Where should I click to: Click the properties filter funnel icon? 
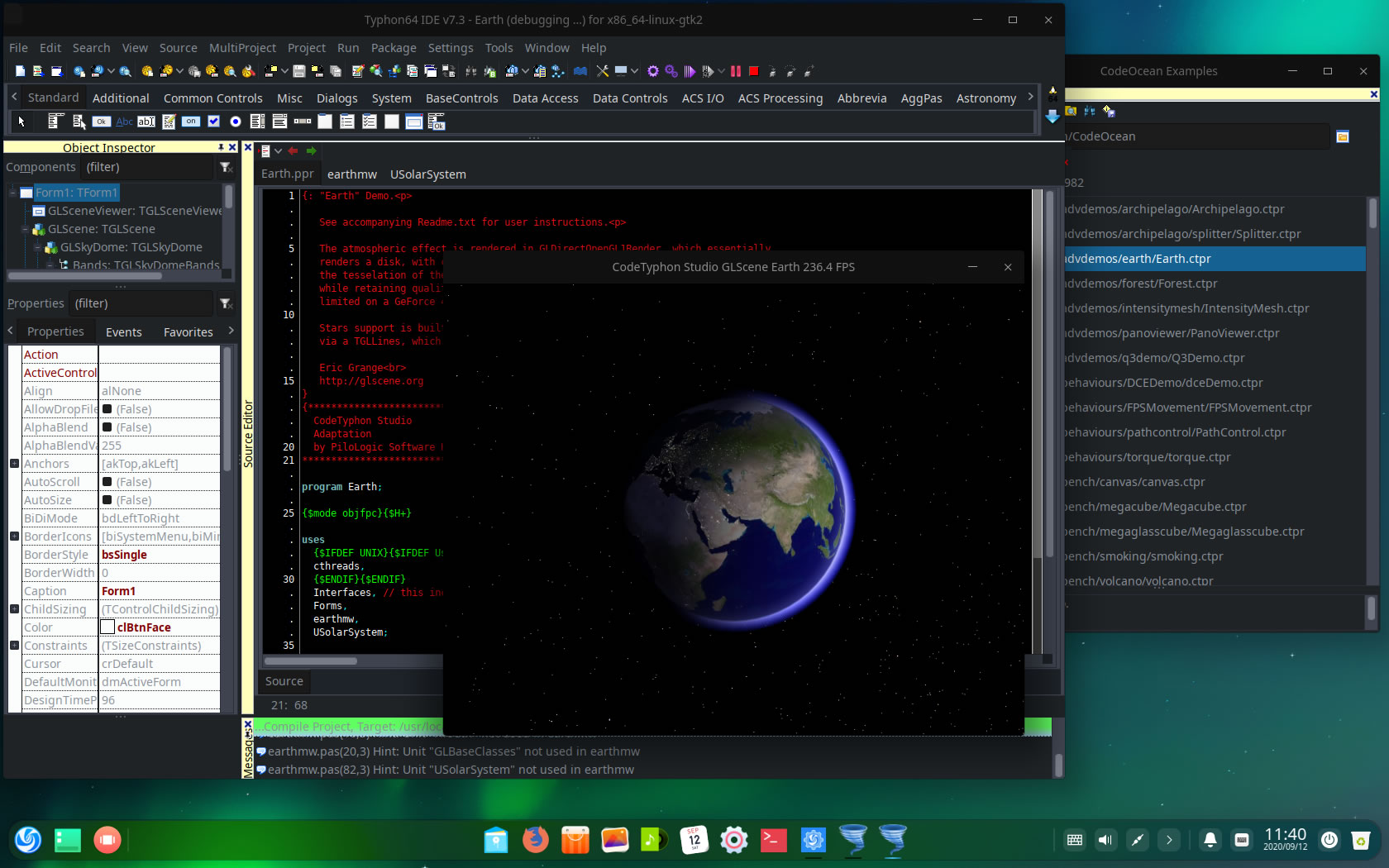click(226, 304)
